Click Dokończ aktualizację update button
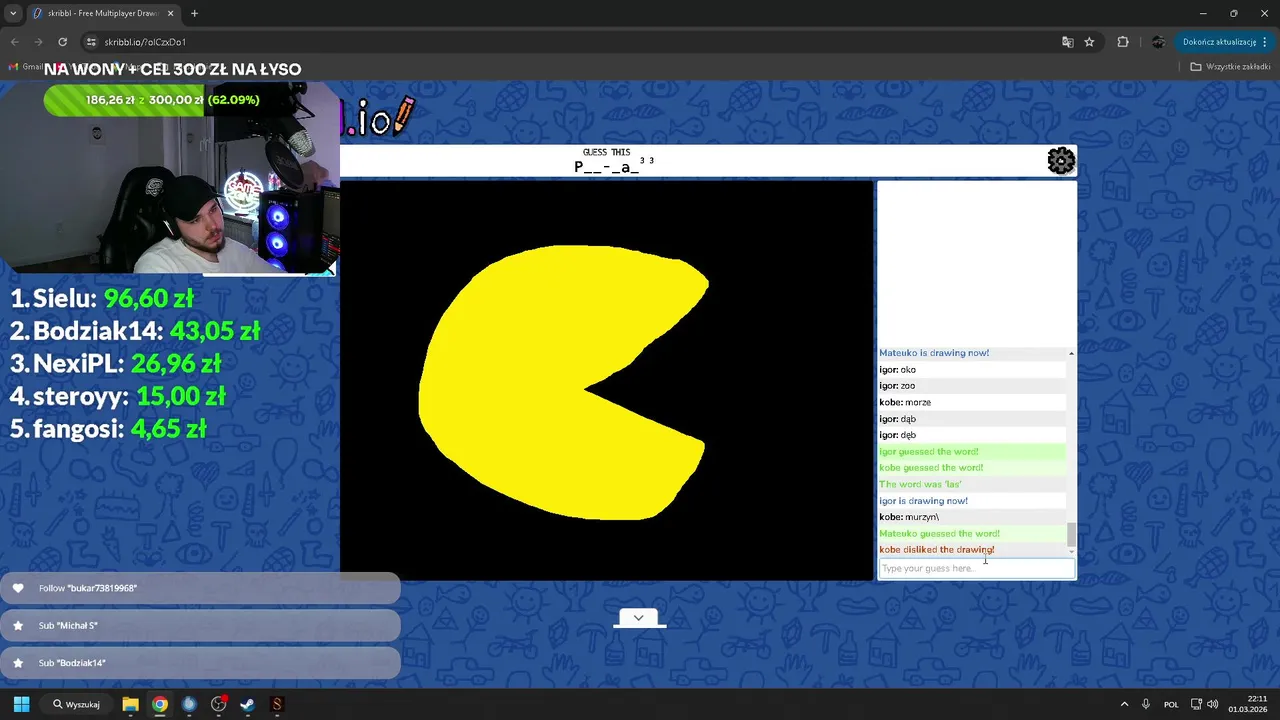 click(x=1218, y=42)
